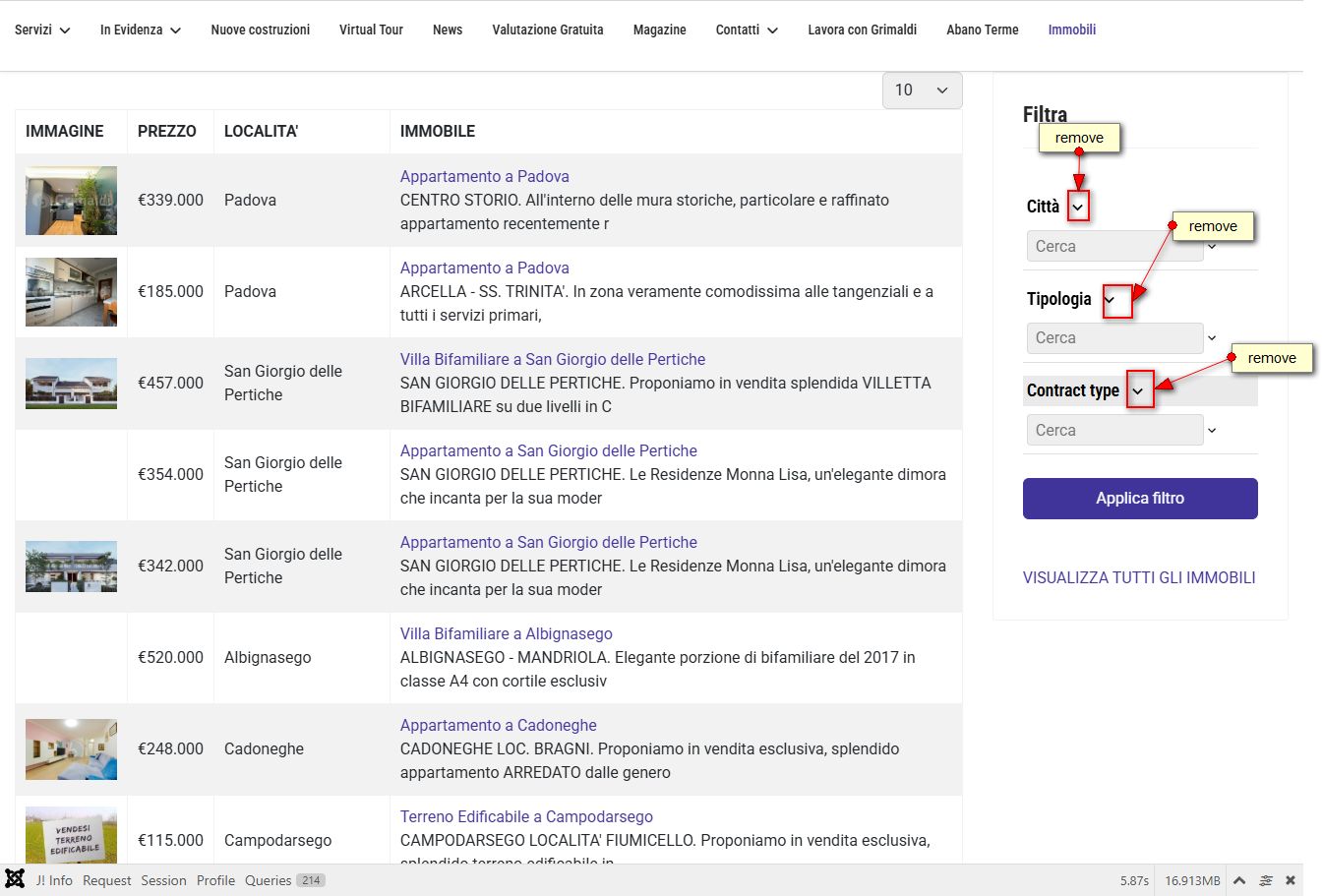The height and width of the screenshot is (896, 1323).
Task: Click thumbnail of the €339.000 Padova apartment
Action: [71, 201]
